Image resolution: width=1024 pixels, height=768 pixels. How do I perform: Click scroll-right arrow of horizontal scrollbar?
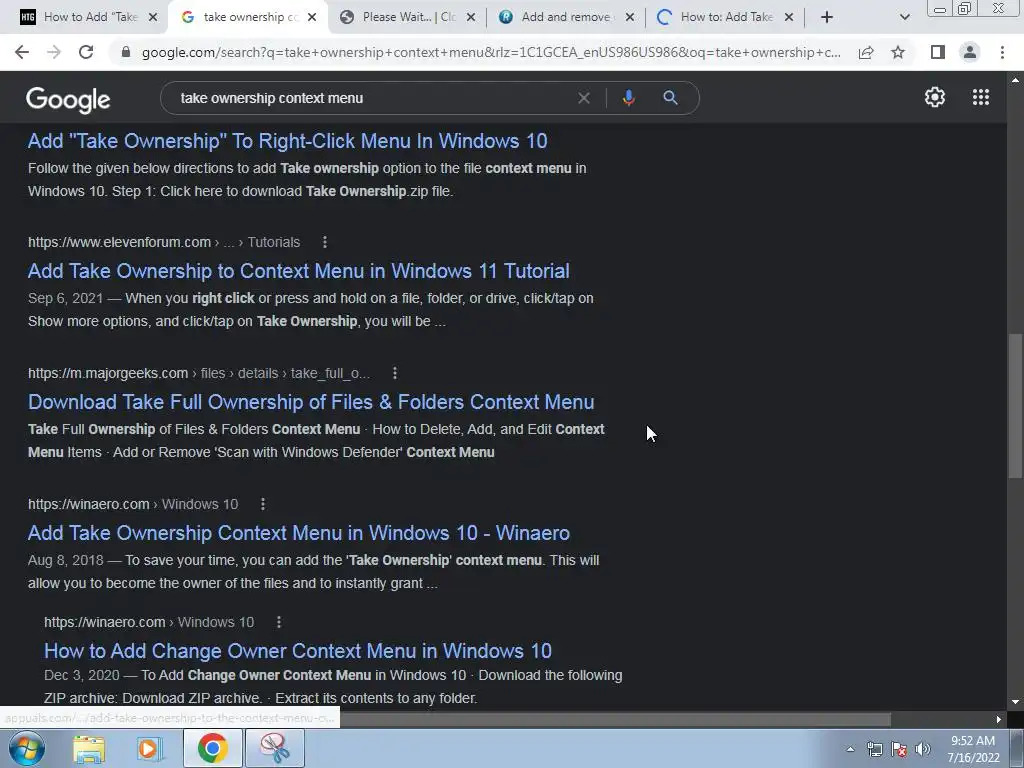point(998,720)
